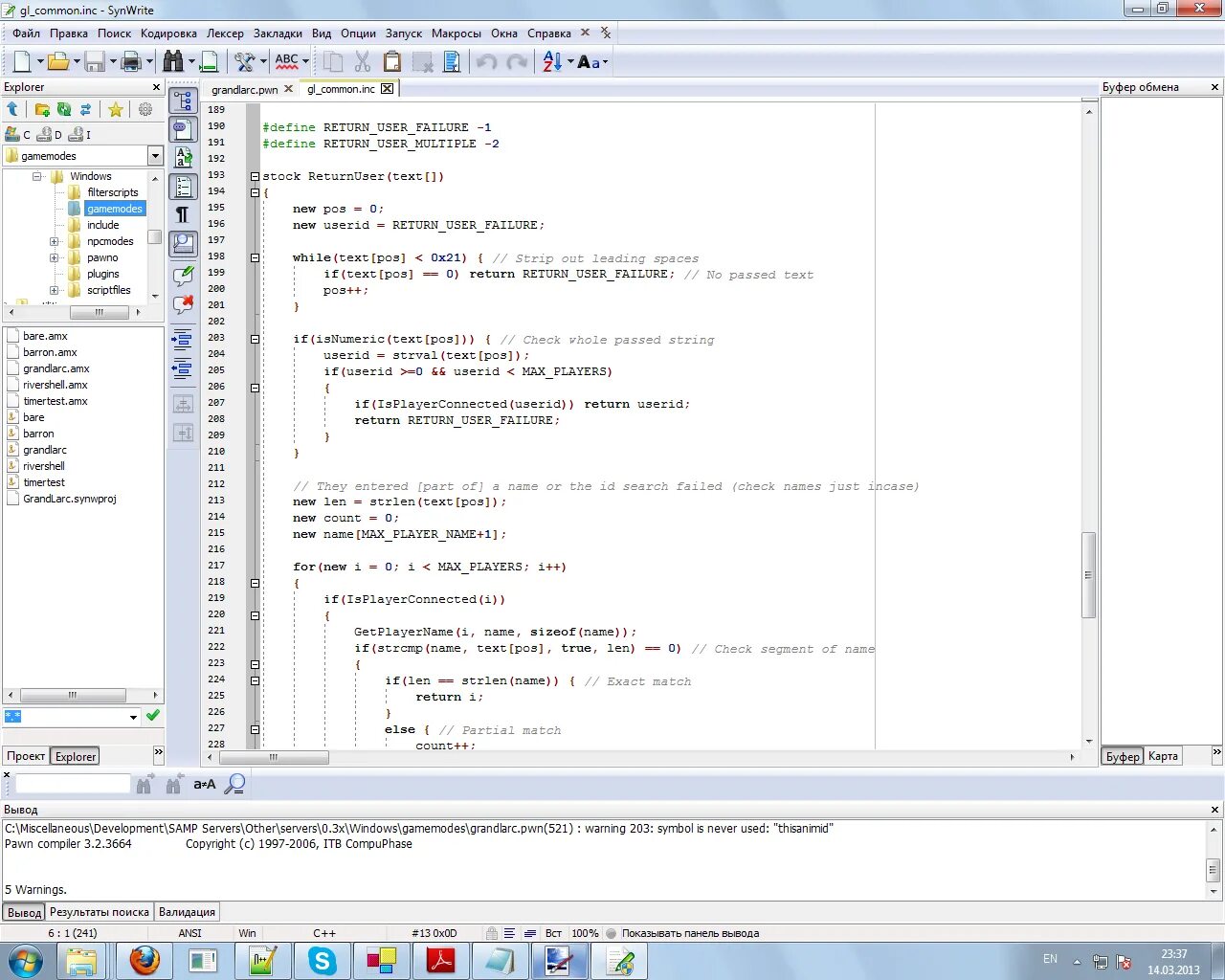This screenshot has width=1225, height=980.
Task: Increase indent using the sidebar icon
Action: click(x=183, y=340)
